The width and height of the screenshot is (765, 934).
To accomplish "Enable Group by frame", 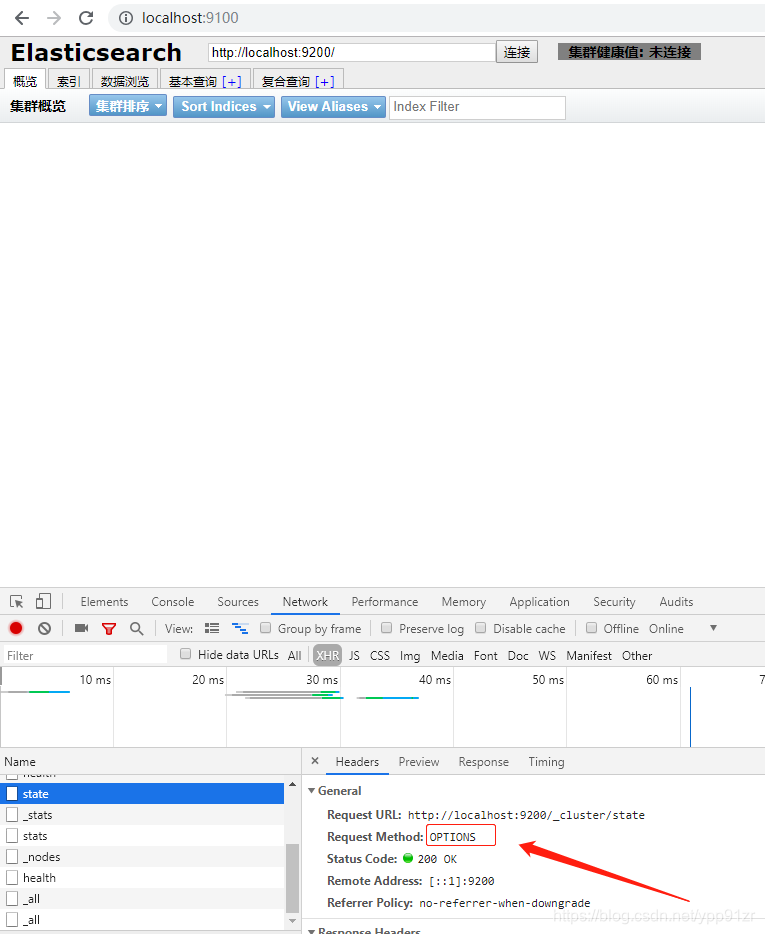I will 266,628.
